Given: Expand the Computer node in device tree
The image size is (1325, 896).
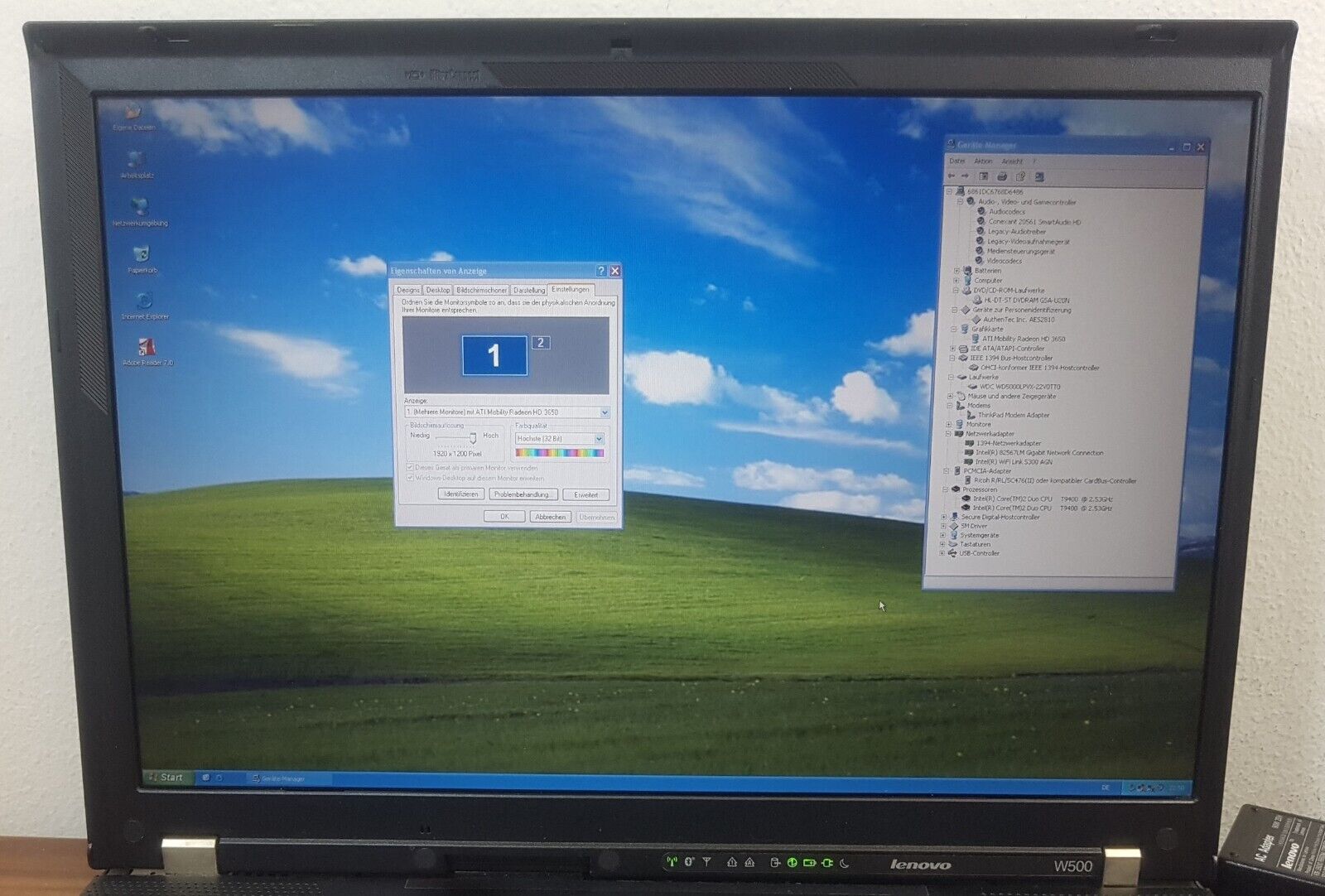Looking at the screenshot, I should (956, 281).
